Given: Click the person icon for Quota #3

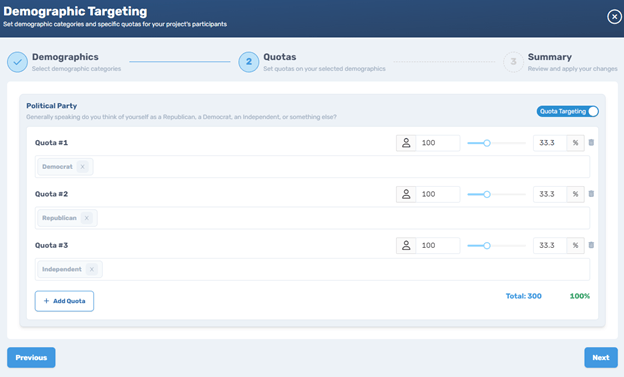Looking at the screenshot, I should click(x=406, y=246).
